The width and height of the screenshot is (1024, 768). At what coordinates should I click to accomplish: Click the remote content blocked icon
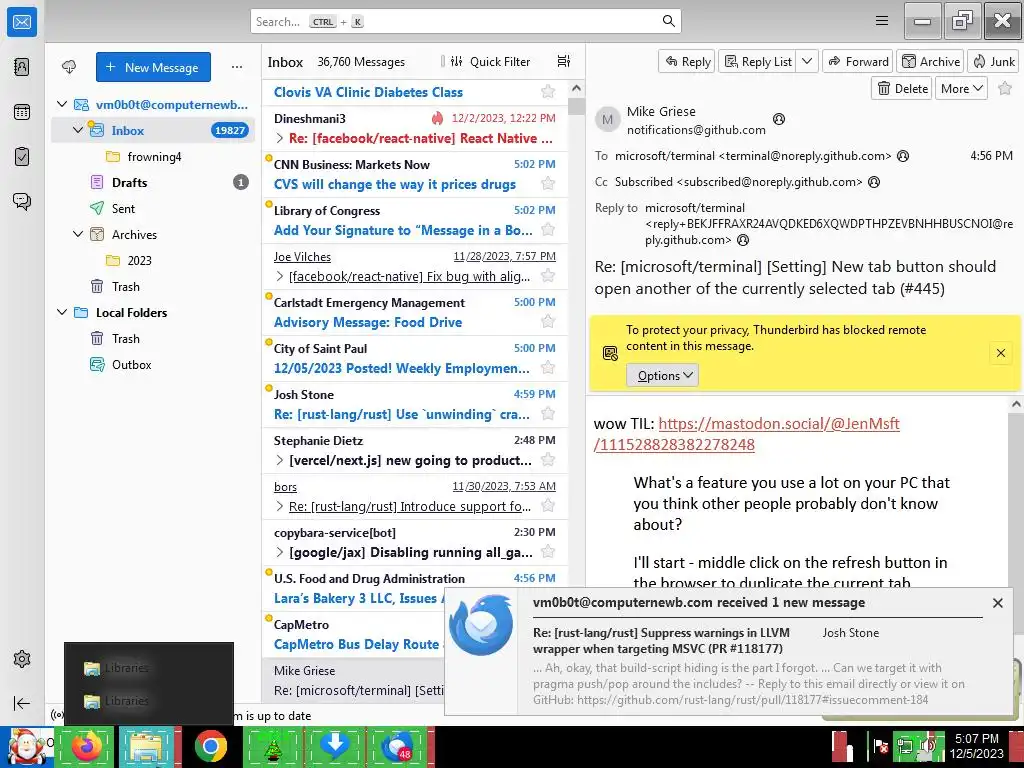pyautogui.click(x=610, y=353)
